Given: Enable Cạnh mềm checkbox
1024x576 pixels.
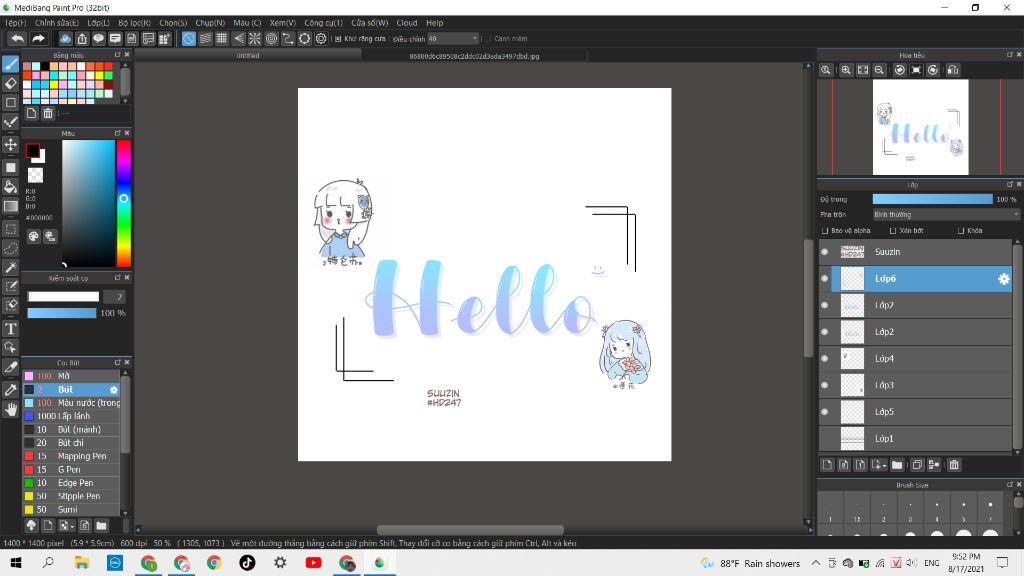Looking at the screenshot, I should (488, 39).
